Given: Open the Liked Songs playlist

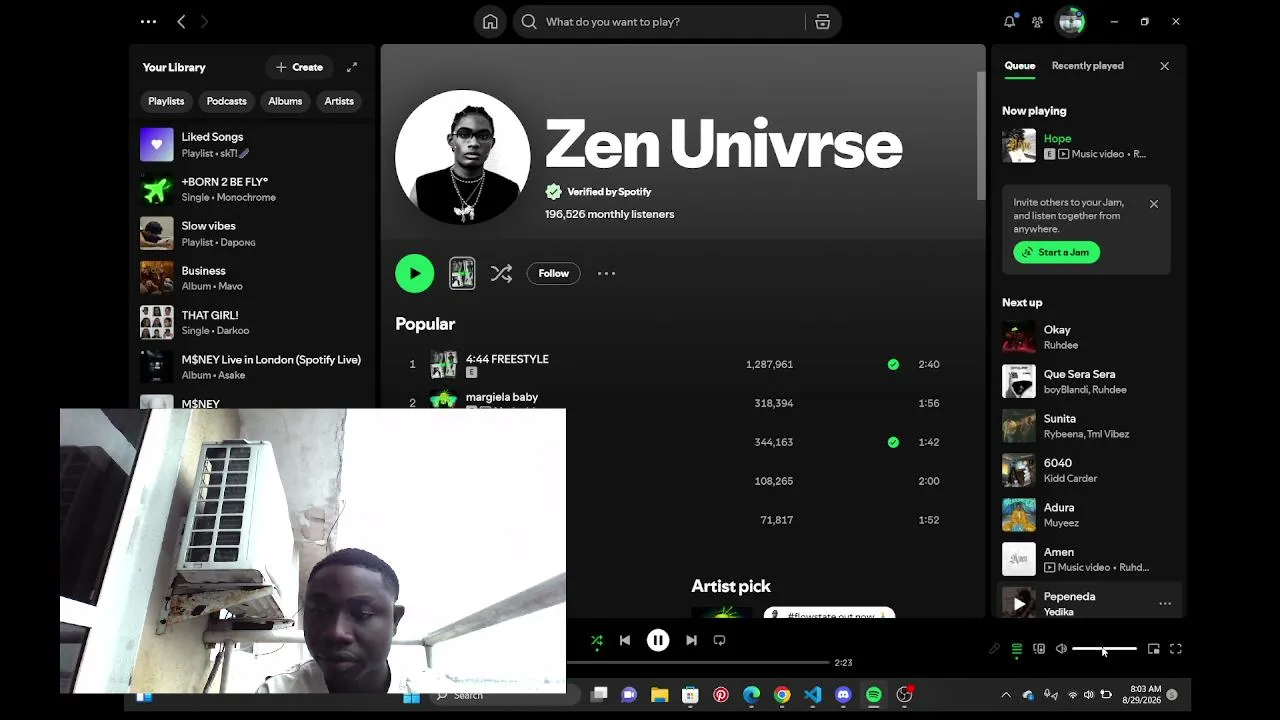Looking at the screenshot, I should click(x=254, y=144).
